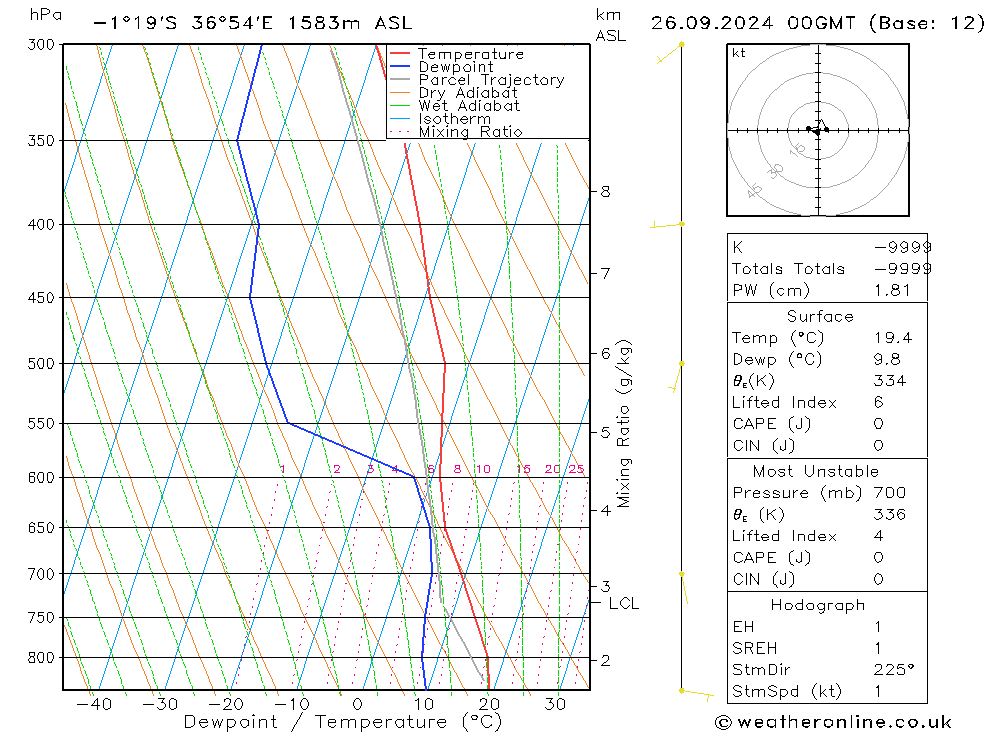Image resolution: width=1000 pixels, height=733 pixels.
Task: Click the K index value -9999
Action: coord(902,247)
